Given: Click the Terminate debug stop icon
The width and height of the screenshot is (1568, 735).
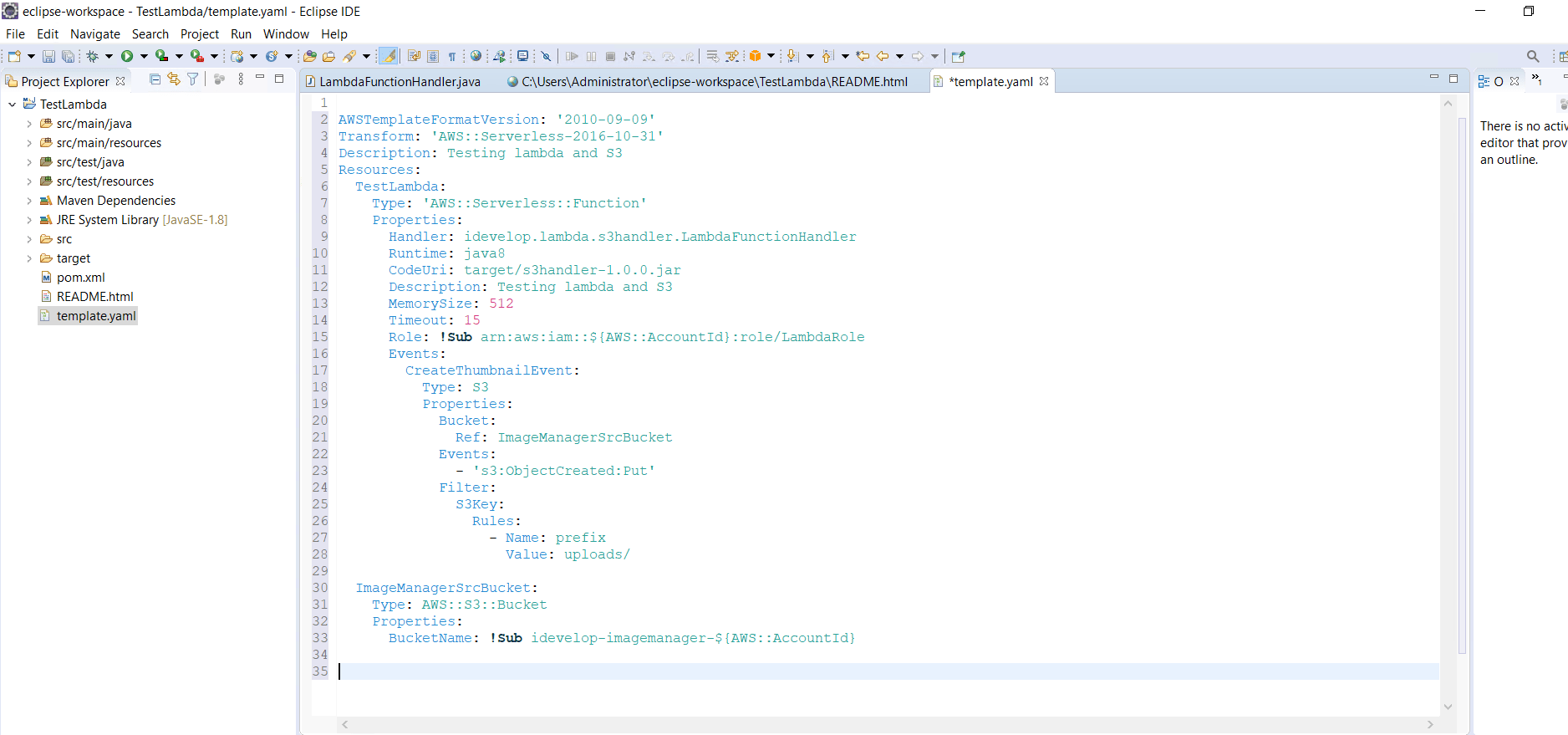Looking at the screenshot, I should pyautogui.click(x=610, y=56).
